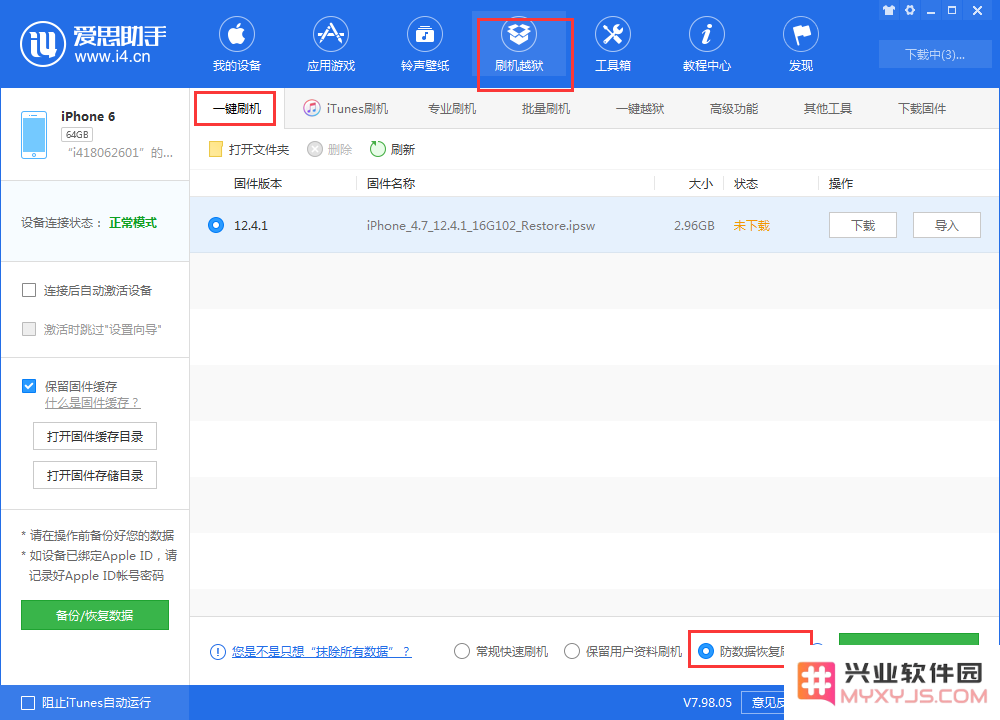Click the info icon beside 抹除所有数据 link
Viewport: 1000px width, 720px height.
[x=217, y=652]
